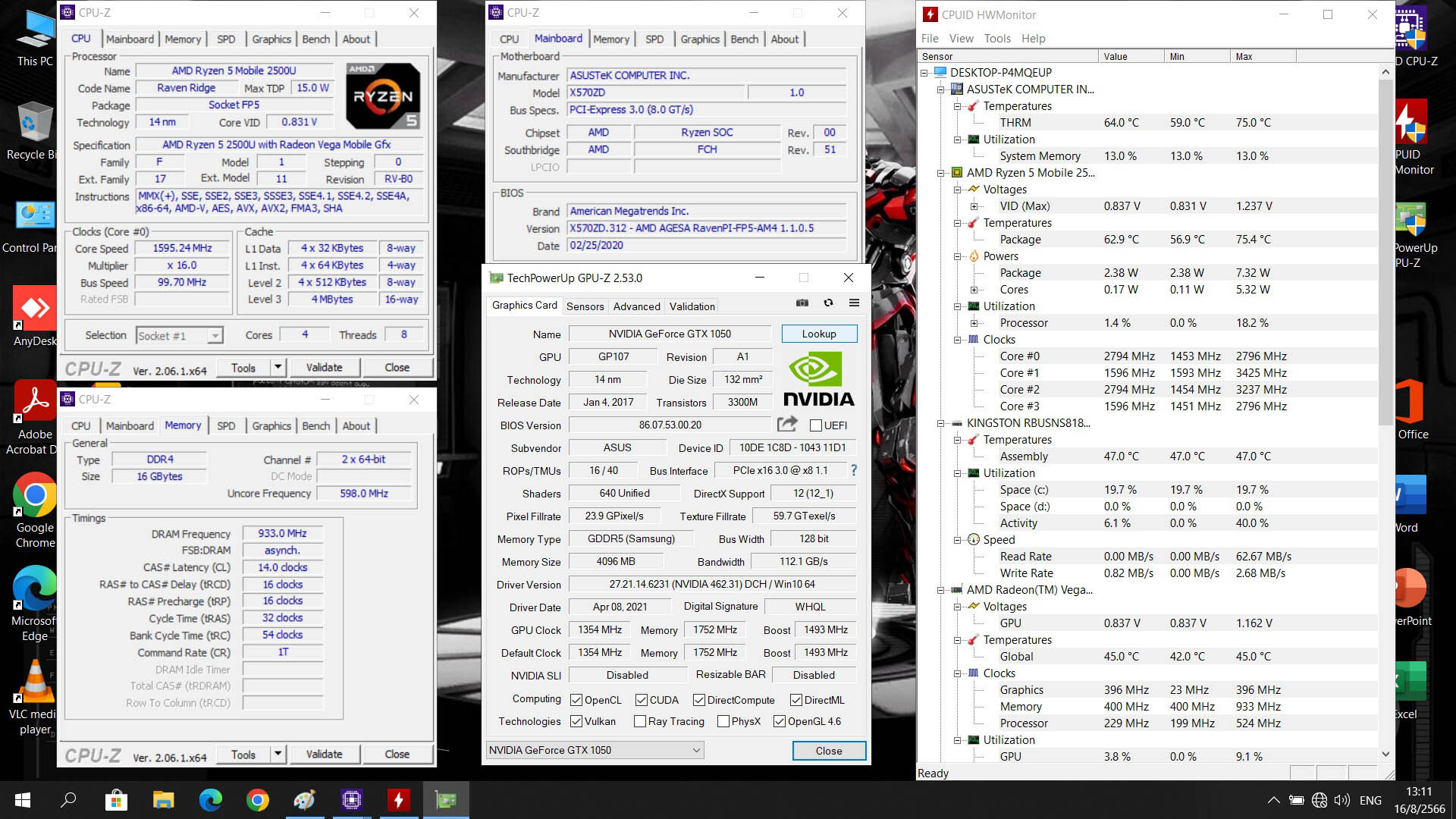Toggle the DirectCompute checkbox
Screen dimensions: 1456x819
[x=699, y=700]
